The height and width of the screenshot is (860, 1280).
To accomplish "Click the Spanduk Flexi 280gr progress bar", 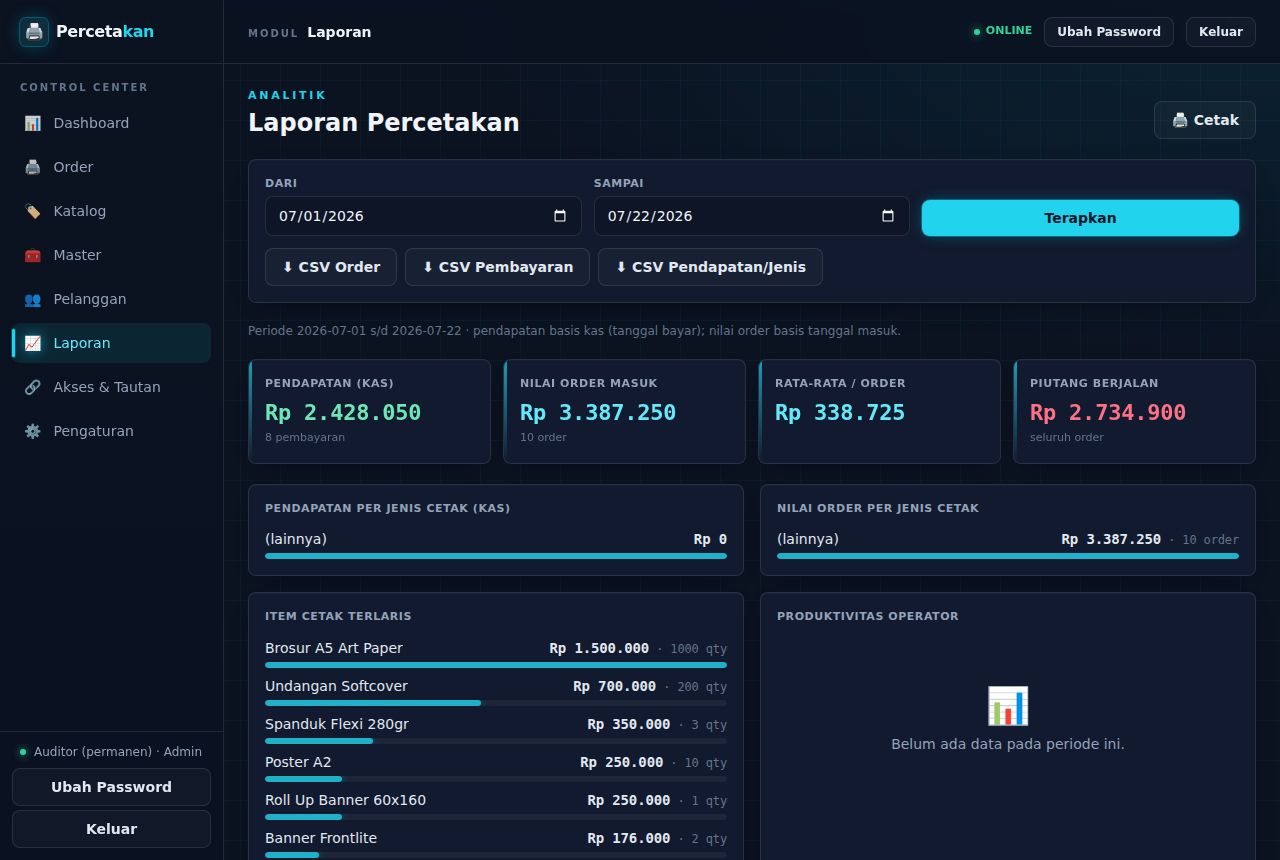I will click(496, 741).
